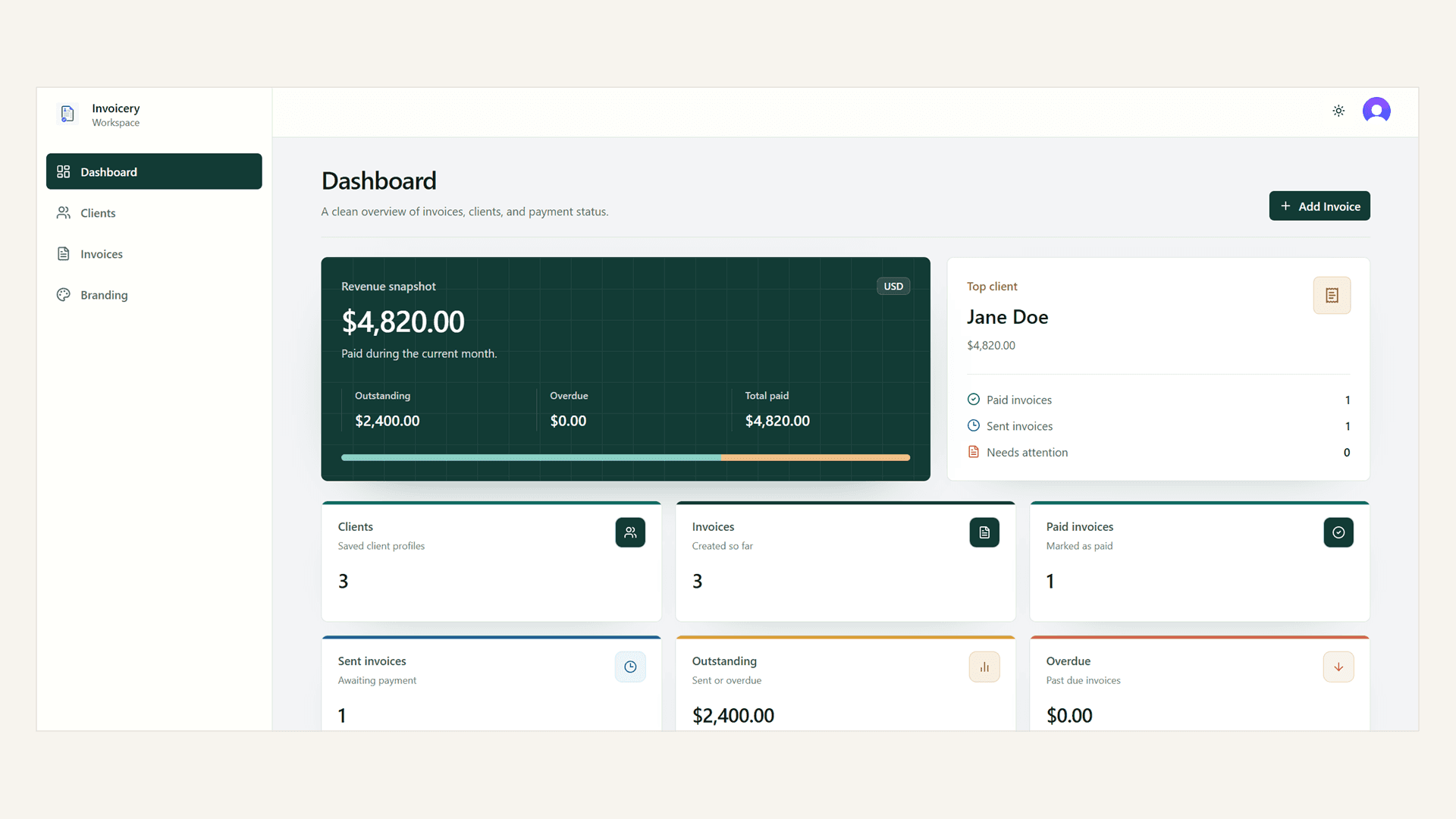The height and width of the screenshot is (819, 1456).
Task: Click the Jane Doe client name
Action: 1007,317
